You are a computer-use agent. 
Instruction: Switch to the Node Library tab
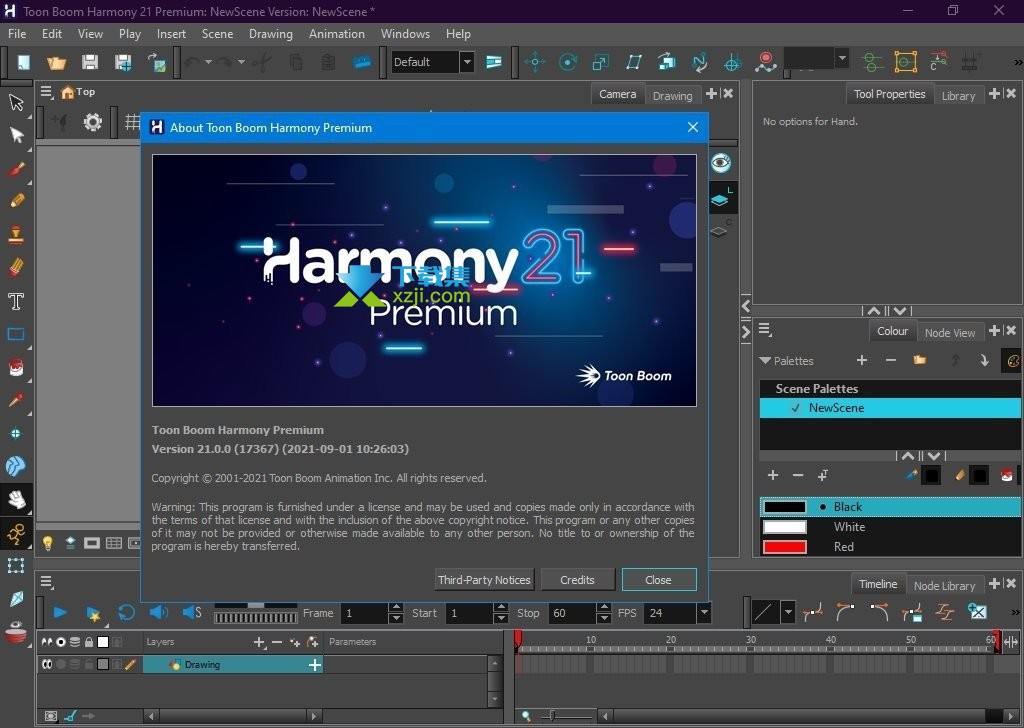(x=944, y=586)
